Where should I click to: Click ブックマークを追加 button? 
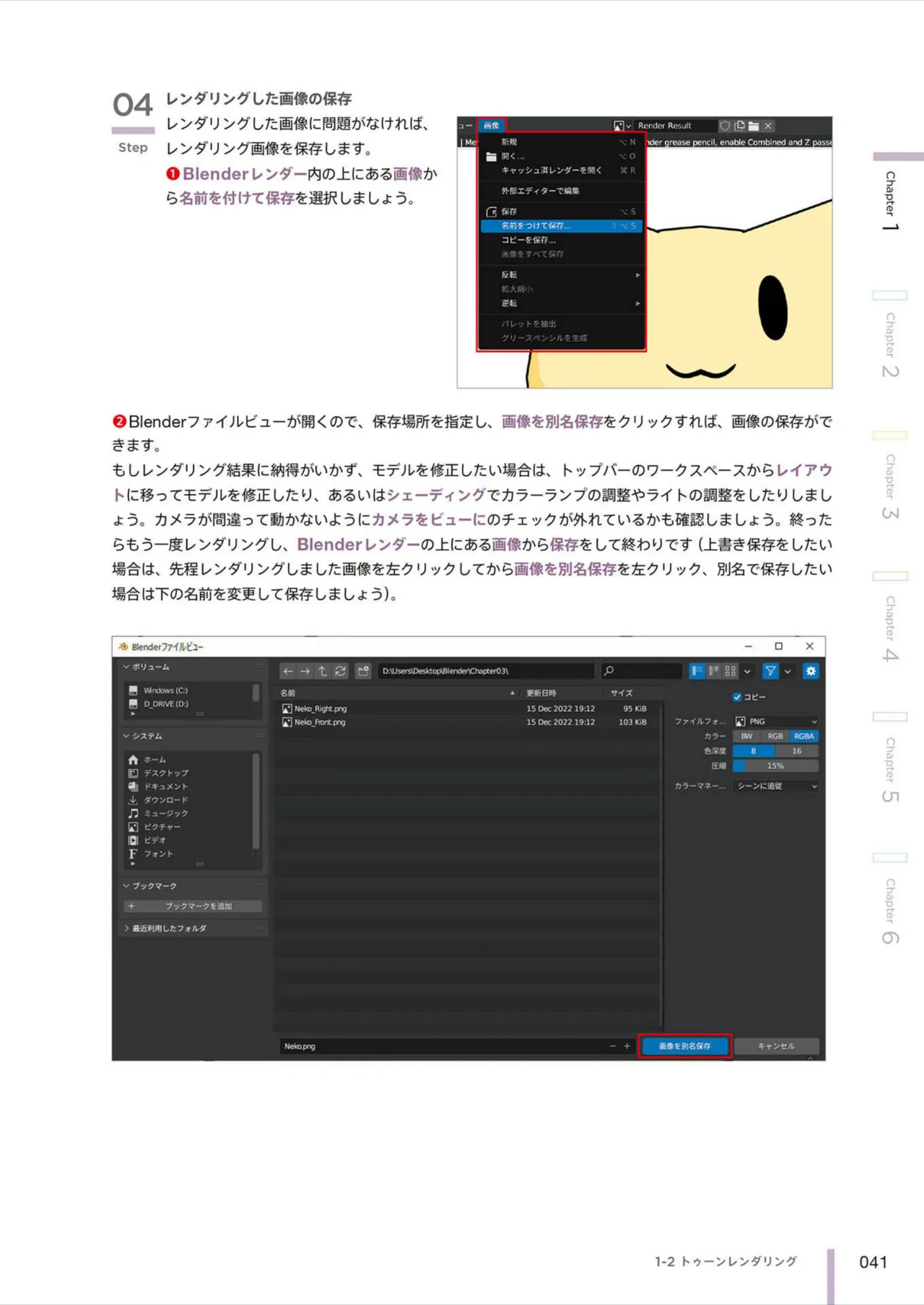point(193,906)
